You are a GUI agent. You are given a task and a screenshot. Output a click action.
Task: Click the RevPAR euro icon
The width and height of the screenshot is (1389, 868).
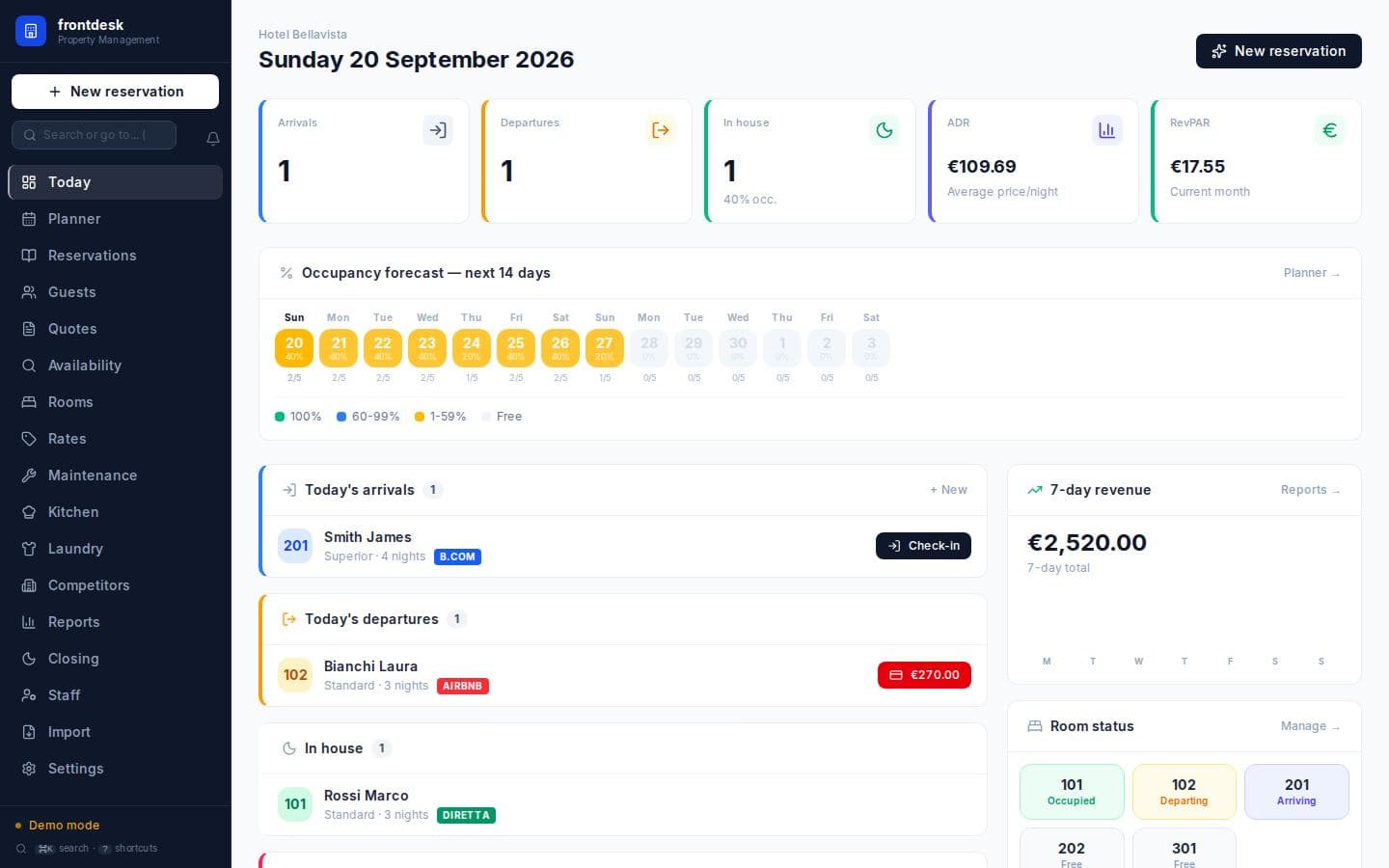1330,130
